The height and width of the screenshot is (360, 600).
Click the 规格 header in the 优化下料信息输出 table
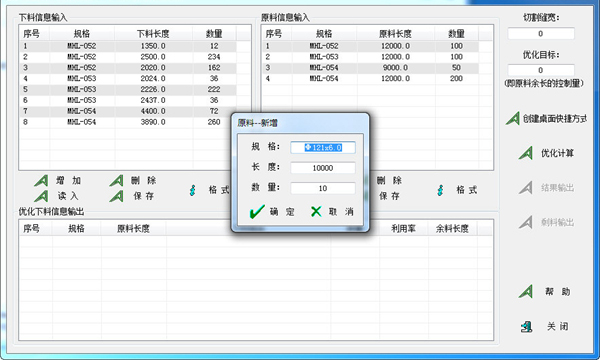[76, 229]
